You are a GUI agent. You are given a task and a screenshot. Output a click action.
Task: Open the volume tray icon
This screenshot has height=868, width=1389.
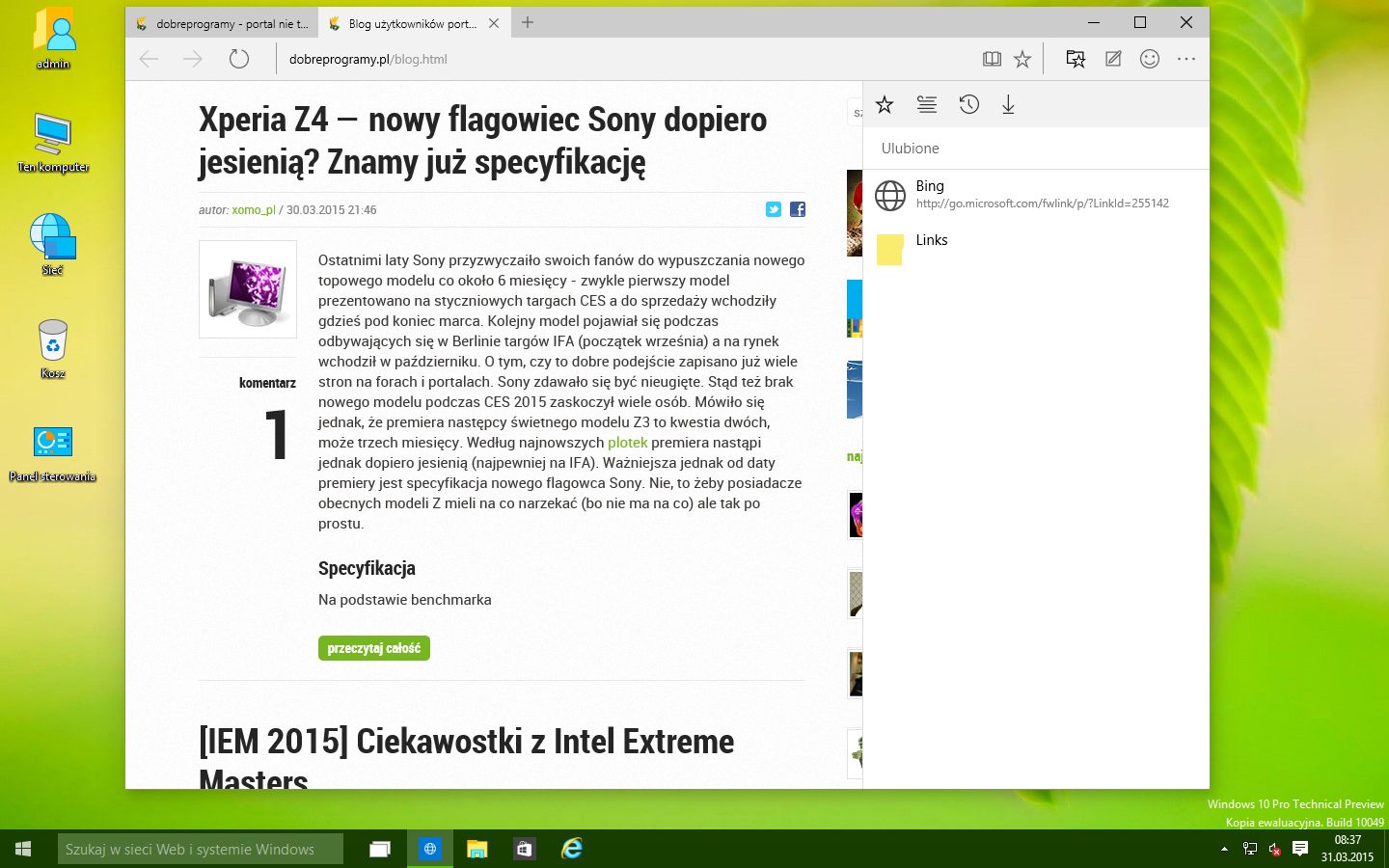(x=1274, y=849)
